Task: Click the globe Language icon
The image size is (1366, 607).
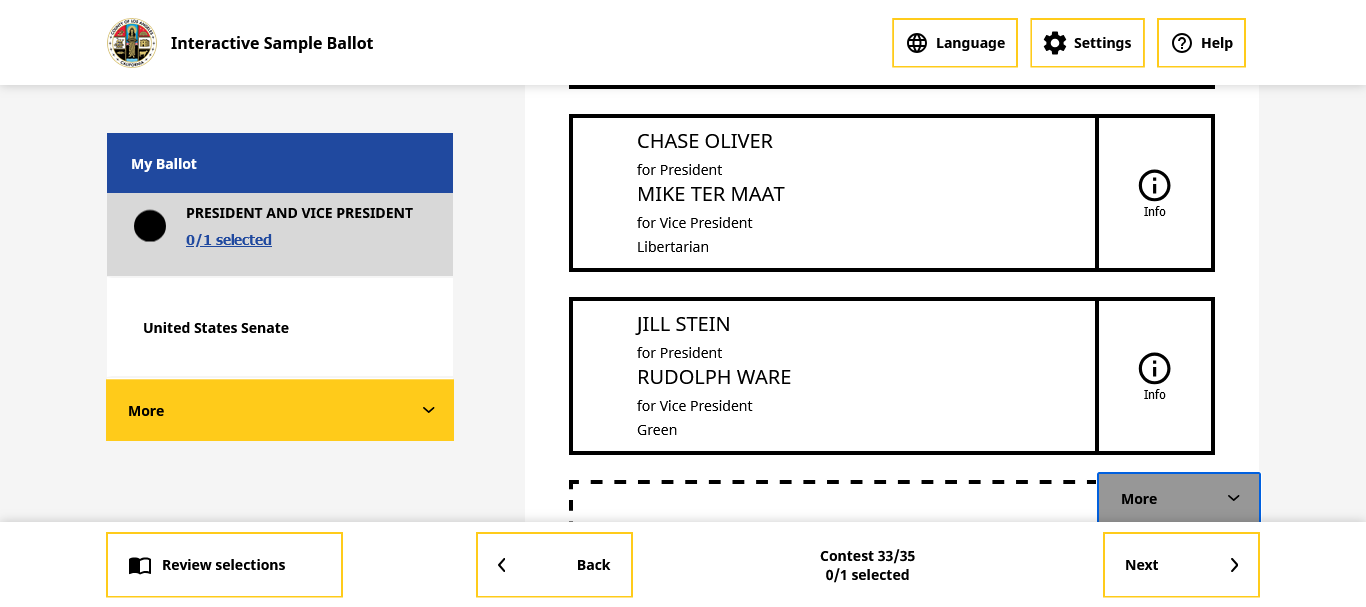Action: (916, 43)
